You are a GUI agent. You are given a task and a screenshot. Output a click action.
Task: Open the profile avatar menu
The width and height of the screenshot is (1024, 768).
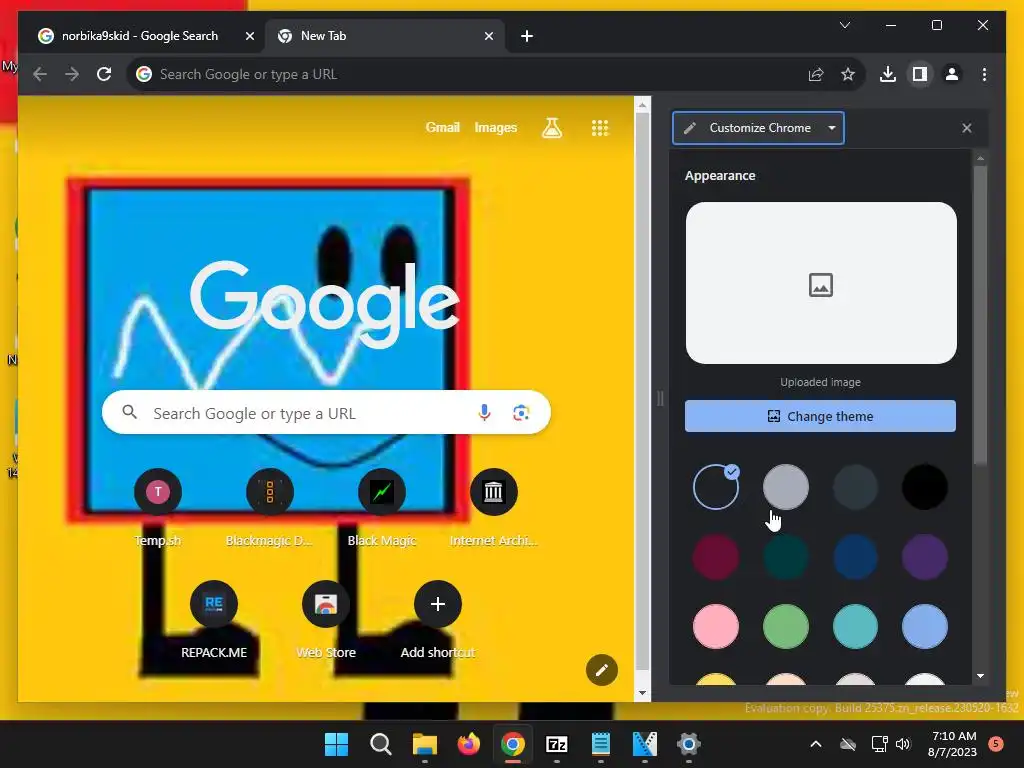pos(952,74)
